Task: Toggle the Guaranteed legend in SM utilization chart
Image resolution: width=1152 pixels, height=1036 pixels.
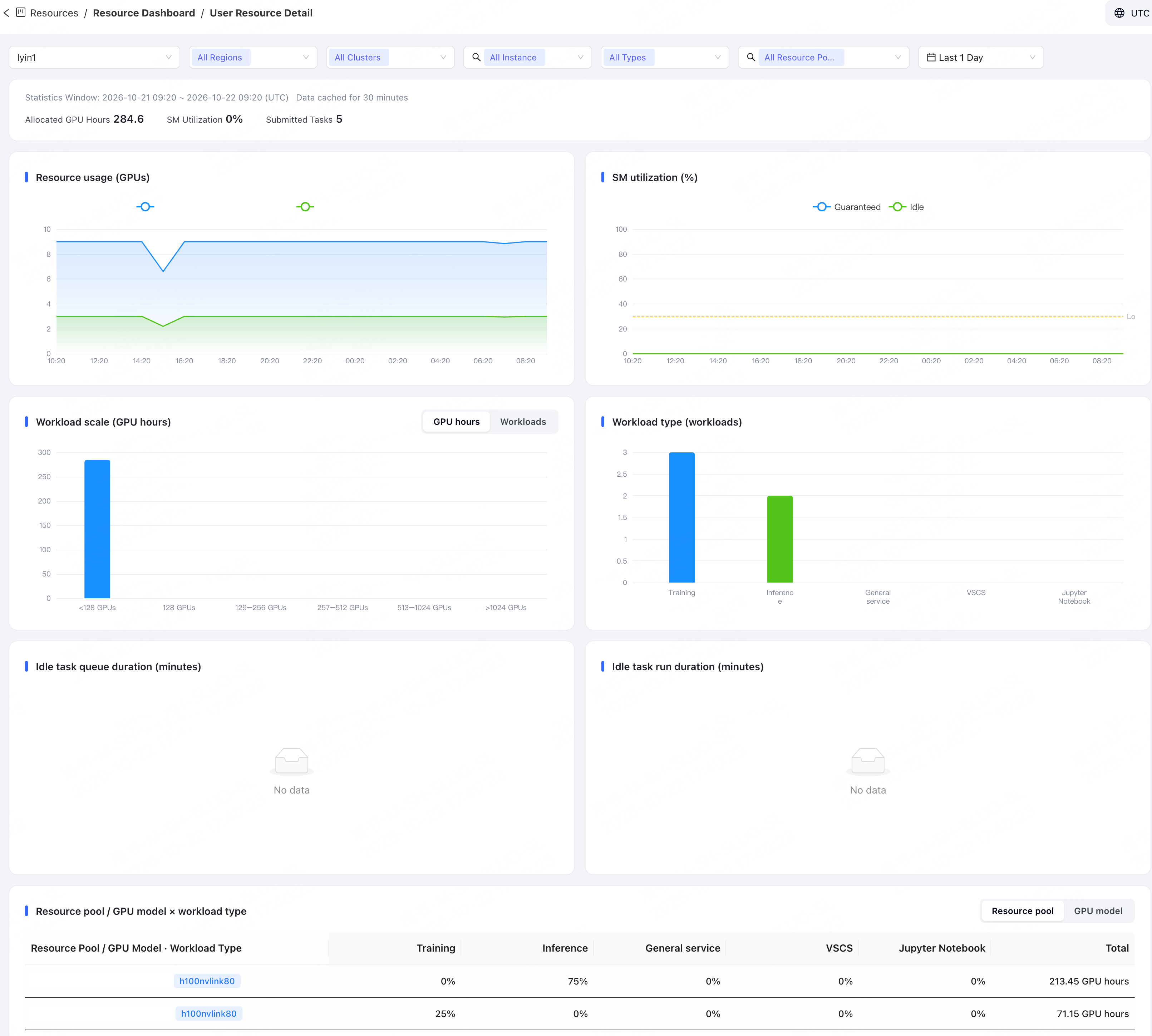Action: coord(846,207)
